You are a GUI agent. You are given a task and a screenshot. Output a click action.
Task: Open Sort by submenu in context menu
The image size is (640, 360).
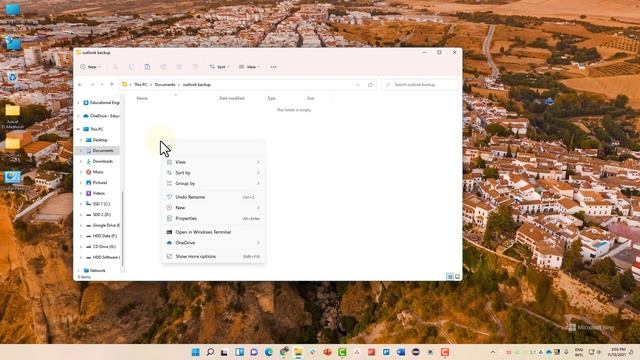click(x=213, y=173)
